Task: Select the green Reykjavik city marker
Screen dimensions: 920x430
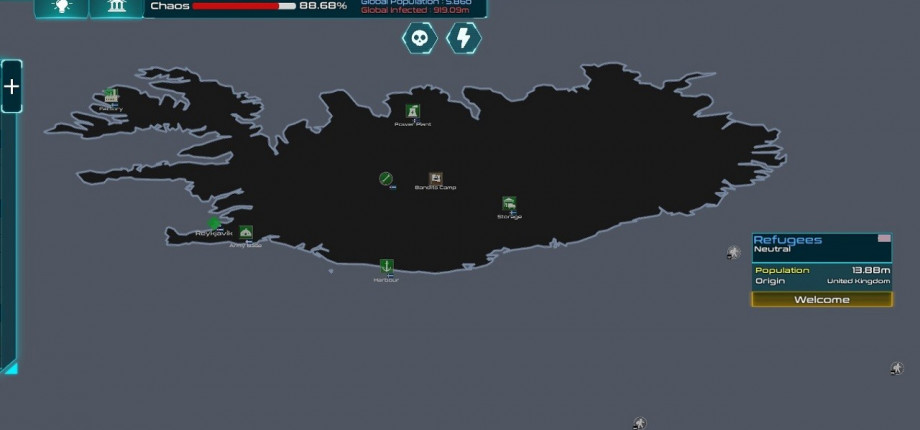Action: click(214, 223)
